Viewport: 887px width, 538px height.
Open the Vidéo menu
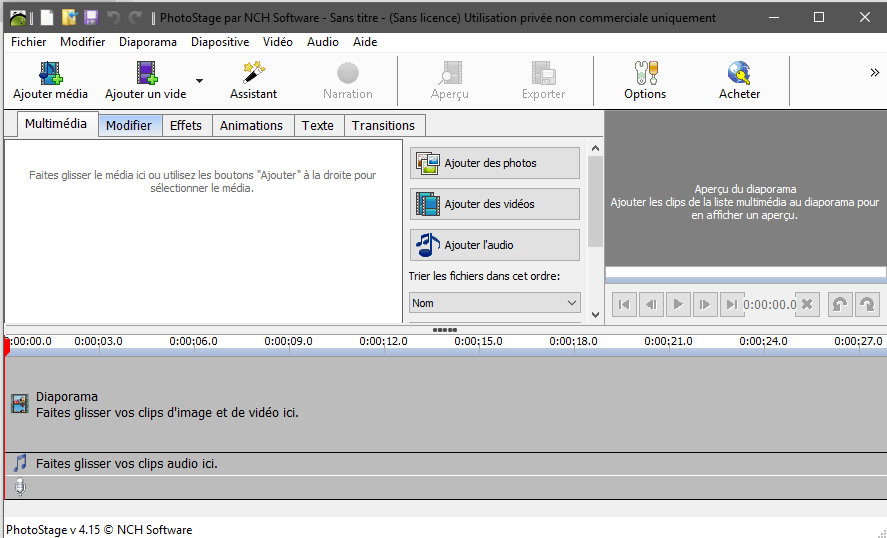278,42
